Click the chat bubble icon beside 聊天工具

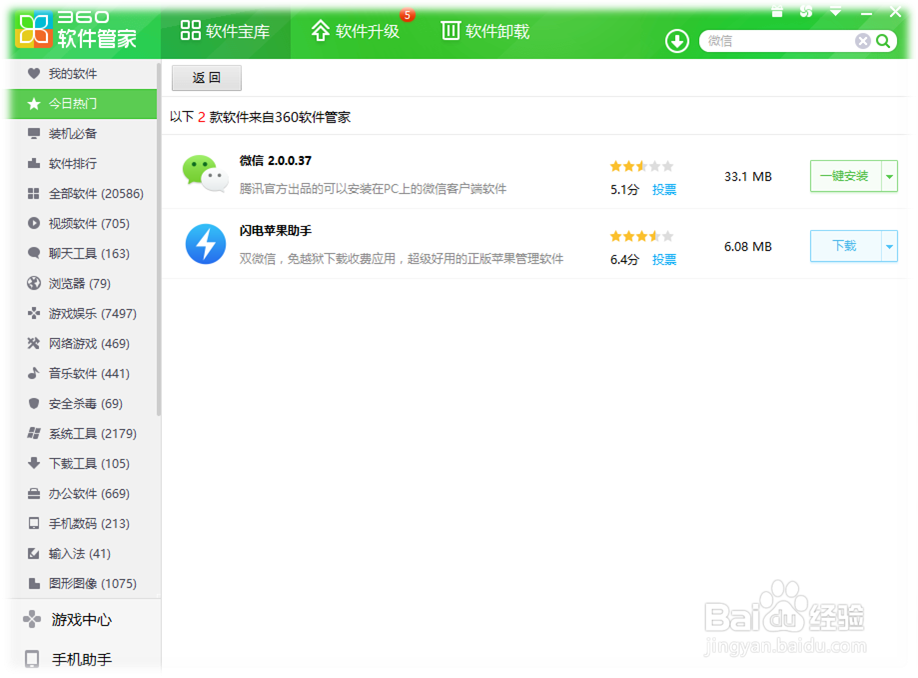[34, 253]
